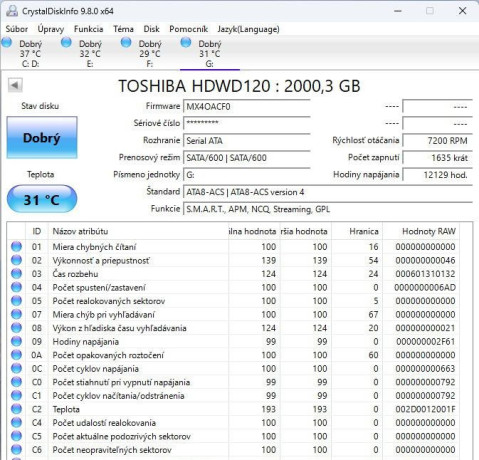Click the status orb of the E: disk

click(x=66, y=42)
